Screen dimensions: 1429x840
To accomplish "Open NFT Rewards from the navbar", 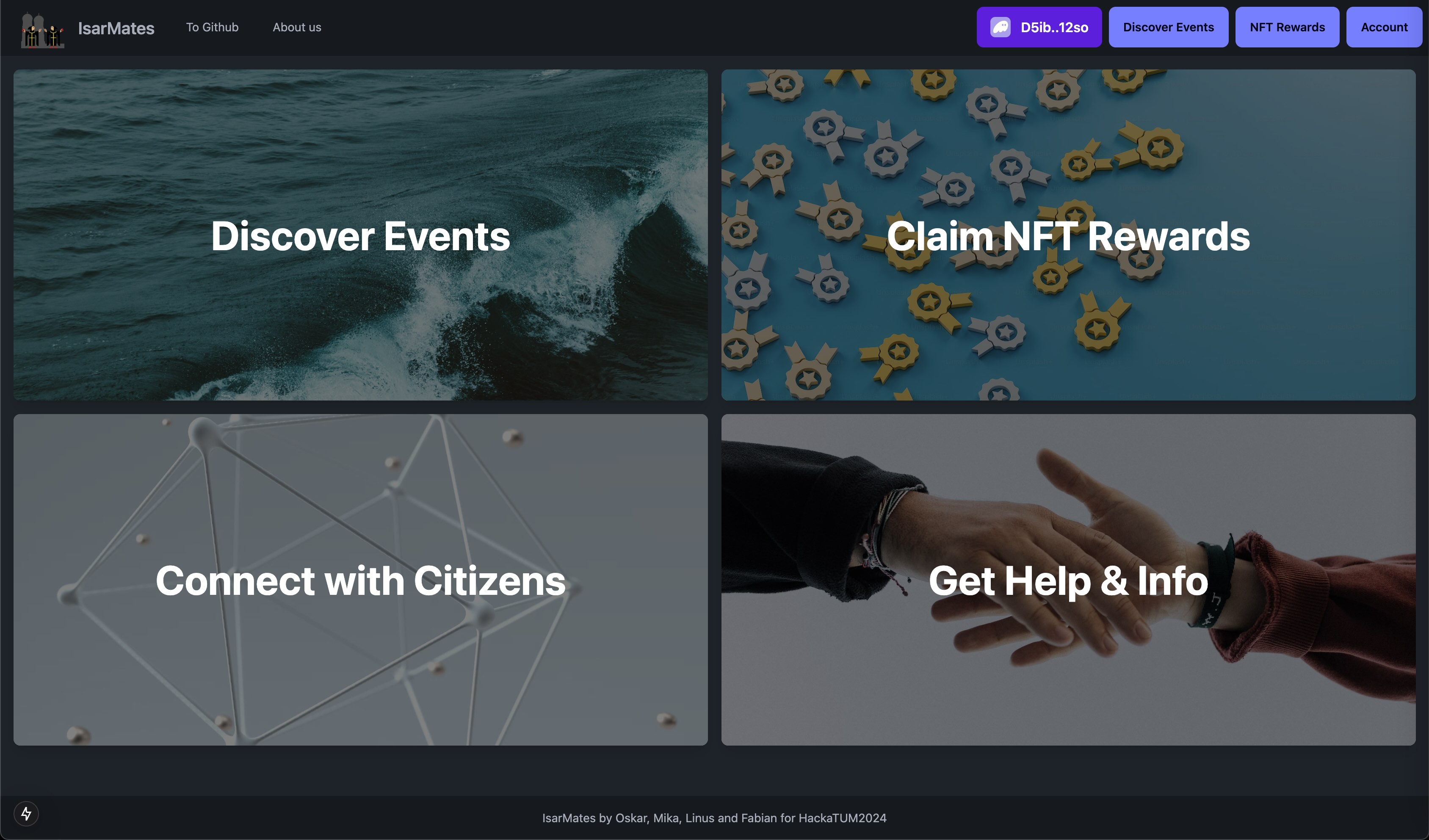I will click(1287, 27).
